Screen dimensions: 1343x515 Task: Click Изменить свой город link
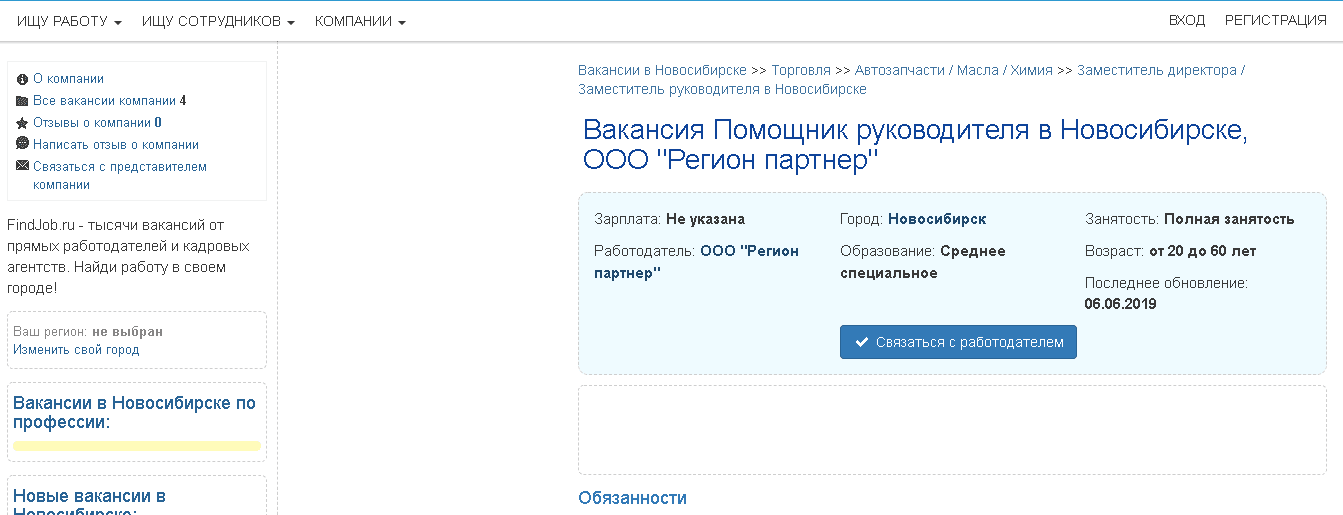(76, 350)
